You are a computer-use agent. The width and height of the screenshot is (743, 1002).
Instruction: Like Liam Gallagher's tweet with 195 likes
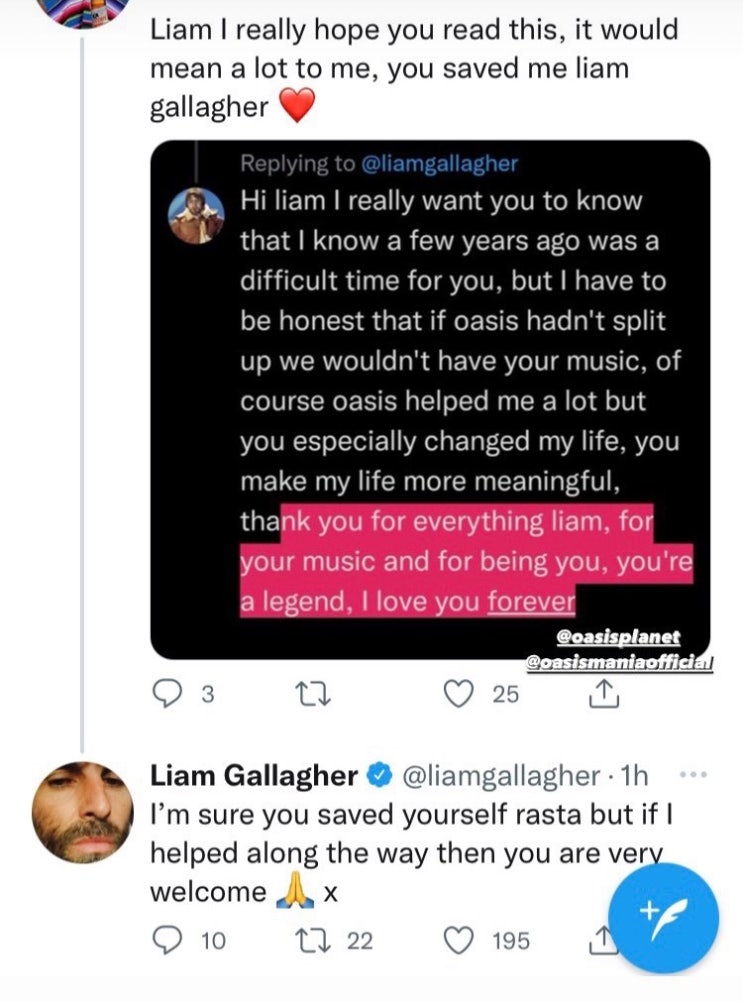click(457, 940)
